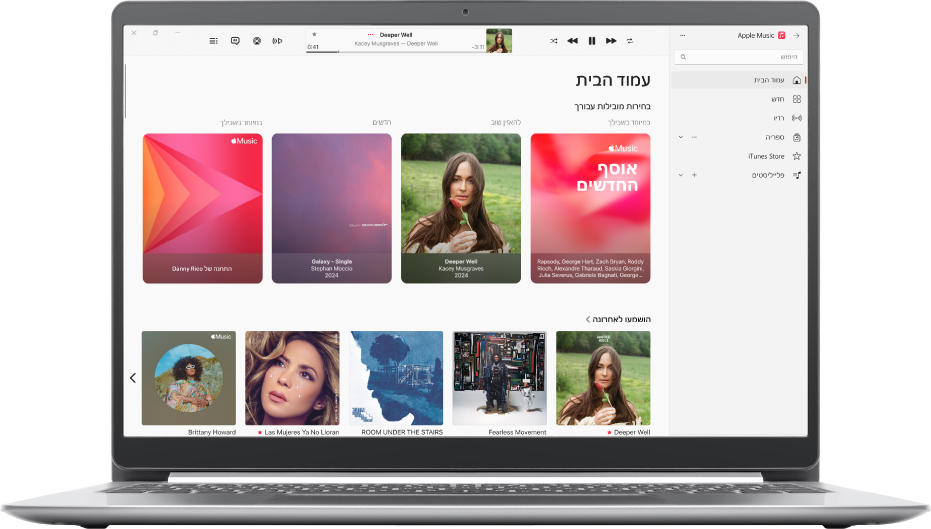Click the home icon in the sidebar
This screenshot has height=529, width=931.
point(797,80)
